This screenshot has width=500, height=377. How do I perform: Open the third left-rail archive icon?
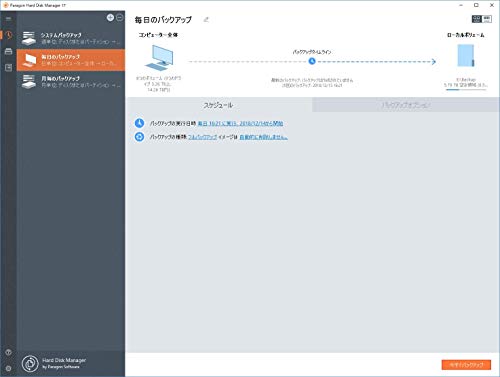point(8,67)
